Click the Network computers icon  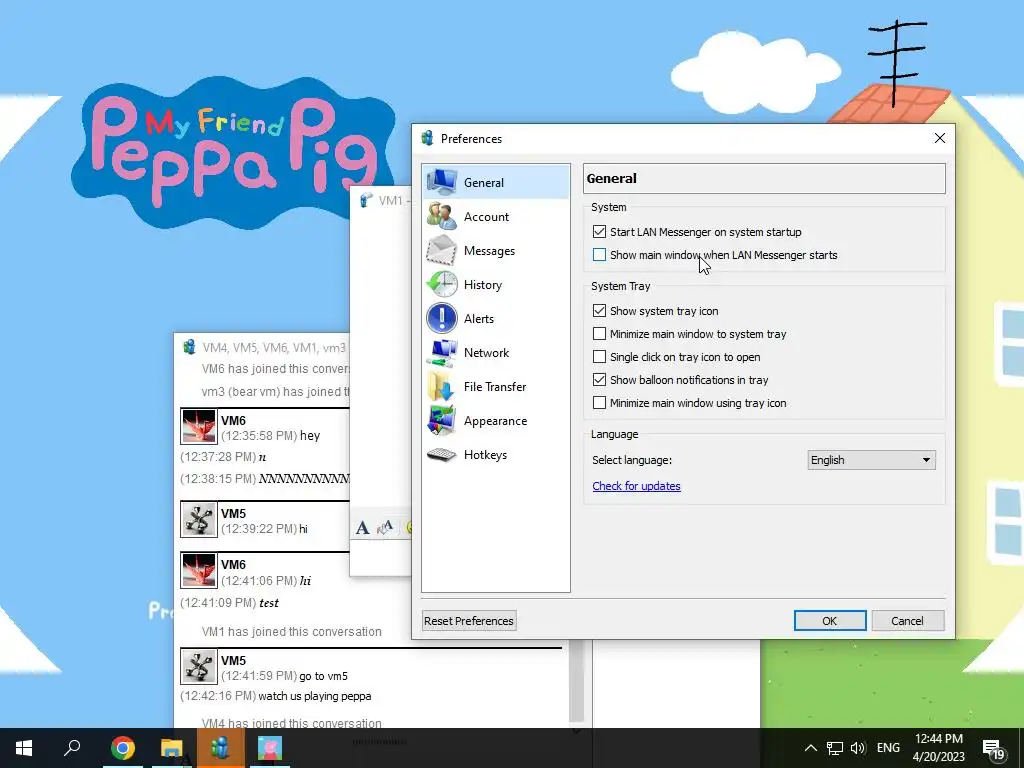pyautogui.click(x=442, y=353)
